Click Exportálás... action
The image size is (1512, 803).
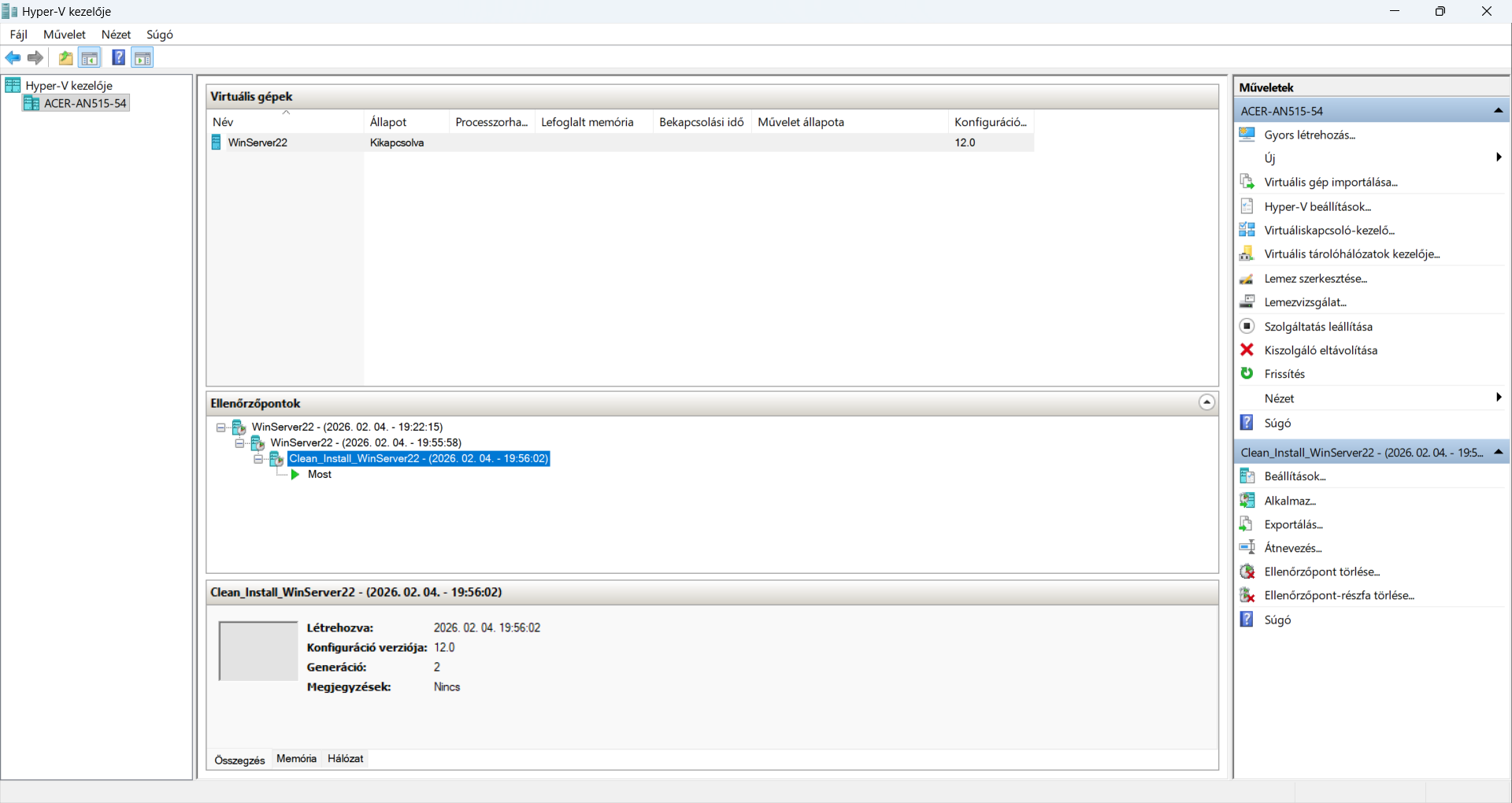[1293, 524]
